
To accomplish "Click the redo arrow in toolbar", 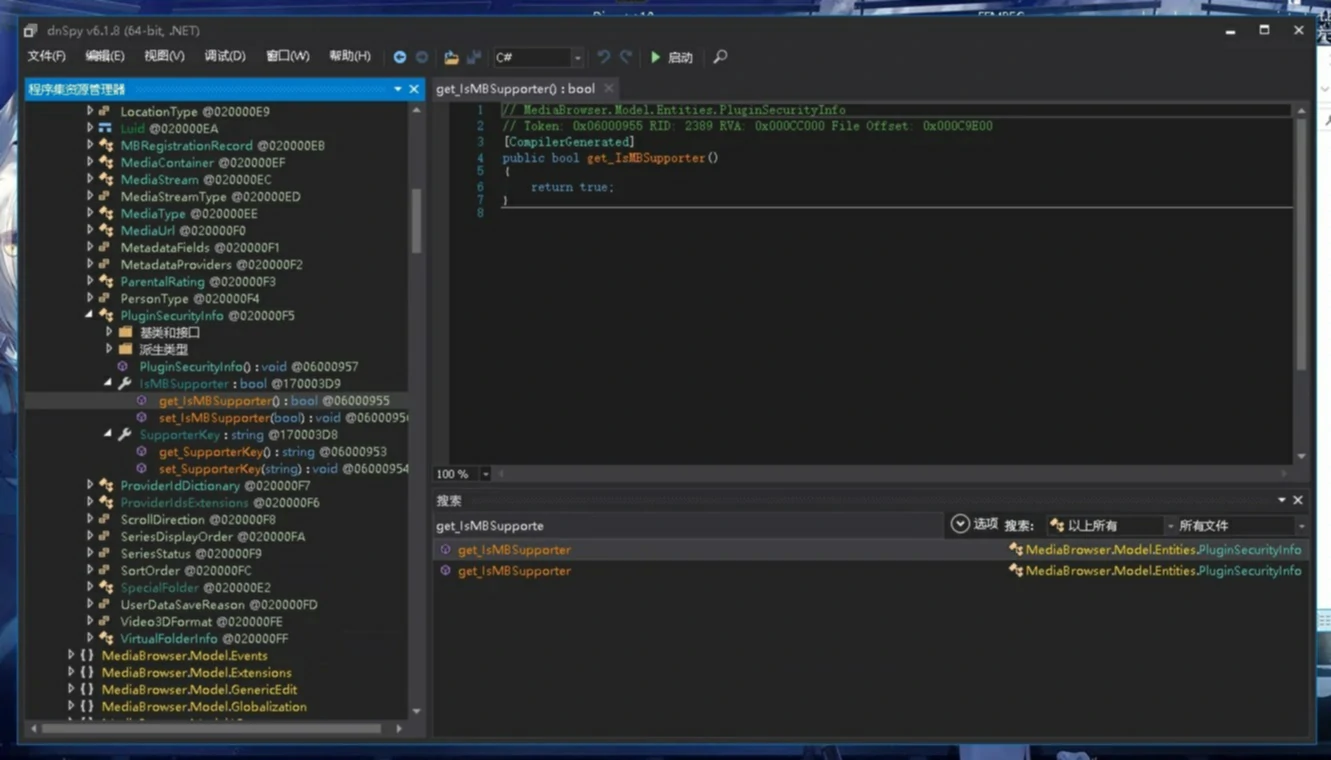I will point(626,57).
